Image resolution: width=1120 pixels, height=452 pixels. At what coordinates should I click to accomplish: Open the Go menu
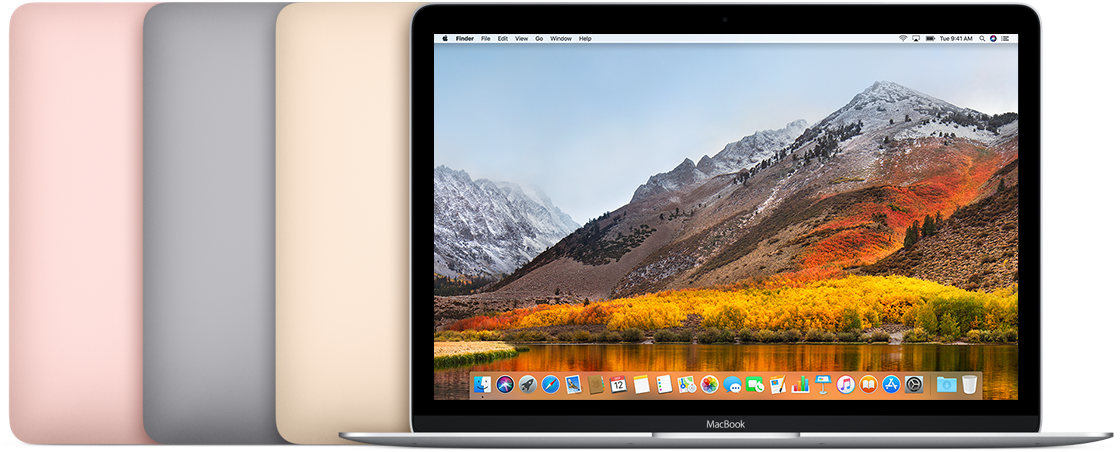coord(539,39)
